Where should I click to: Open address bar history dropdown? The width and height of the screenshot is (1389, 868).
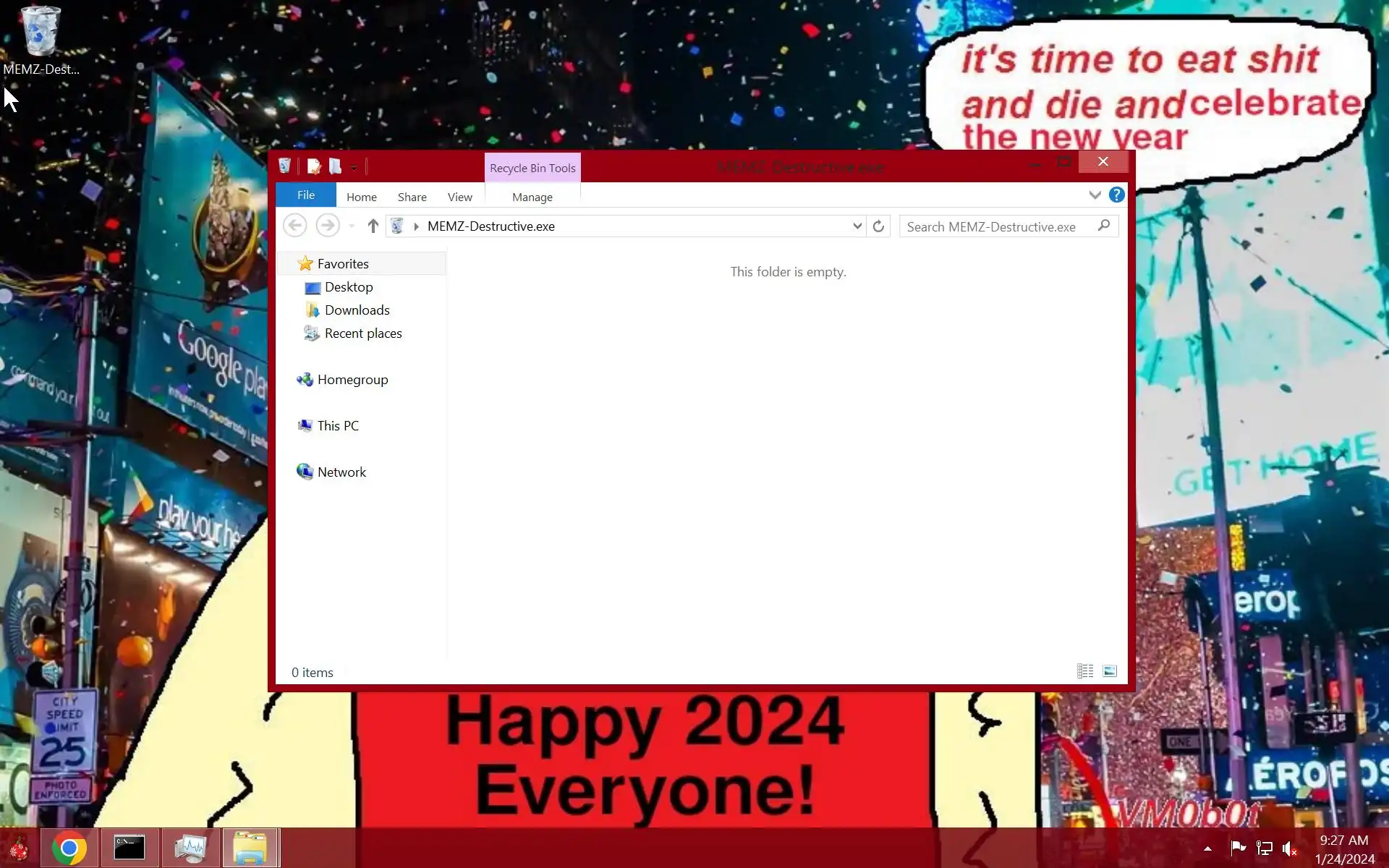tap(857, 226)
